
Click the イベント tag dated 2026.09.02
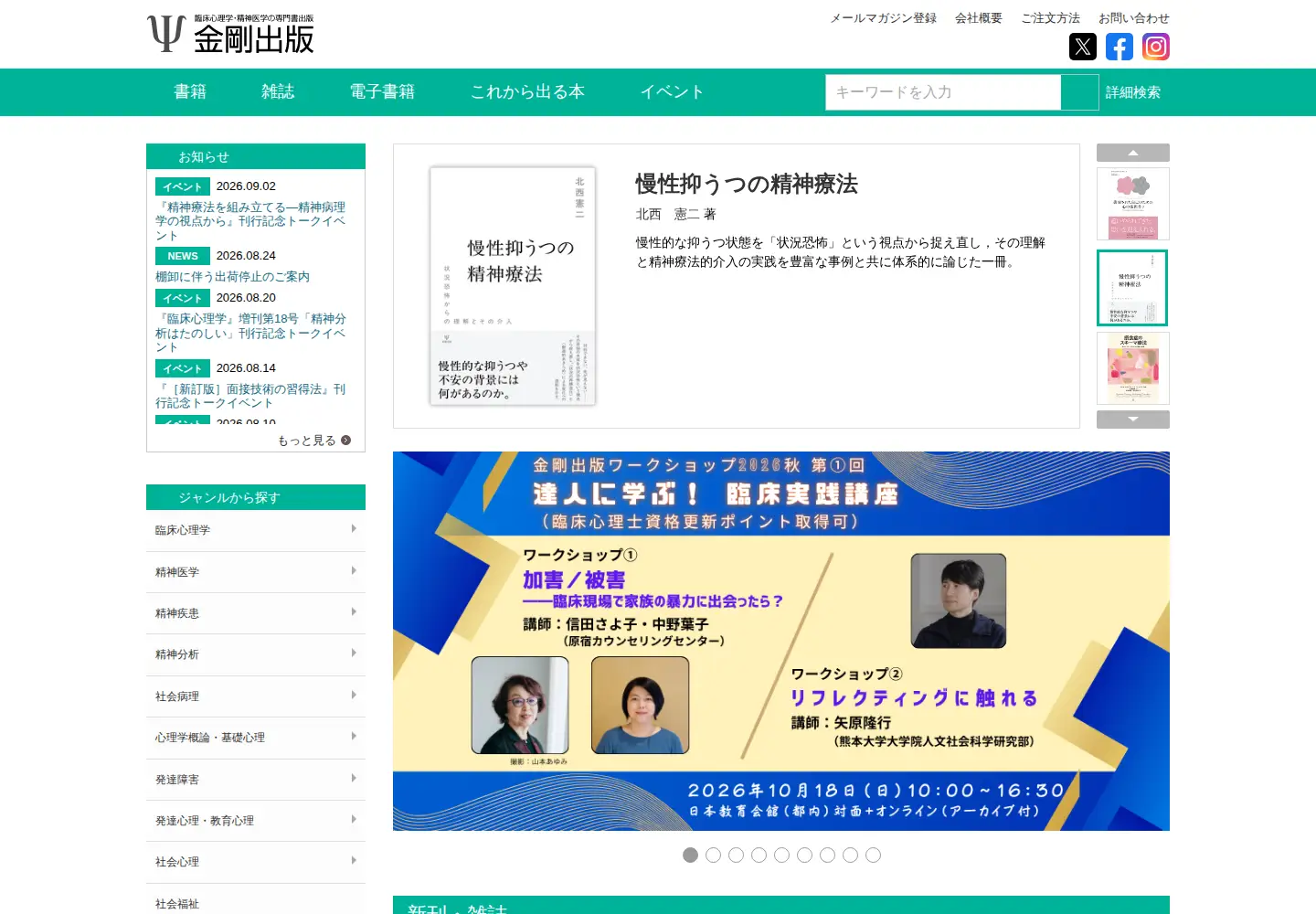pos(183,186)
